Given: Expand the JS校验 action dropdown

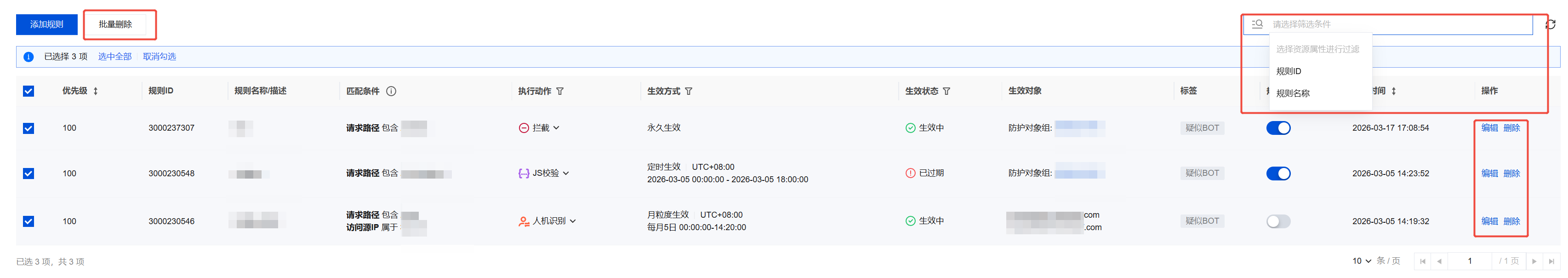Looking at the screenshot, I should click(x=566, y=173).
